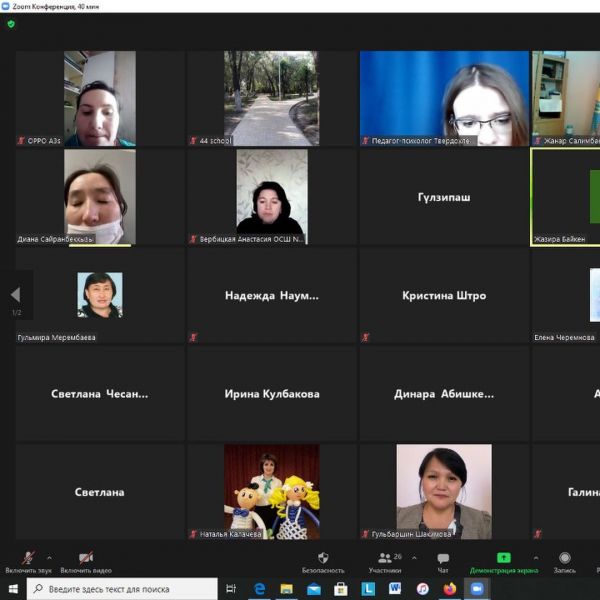Select the Светлана Чесан... participant tile

point(100,393)
